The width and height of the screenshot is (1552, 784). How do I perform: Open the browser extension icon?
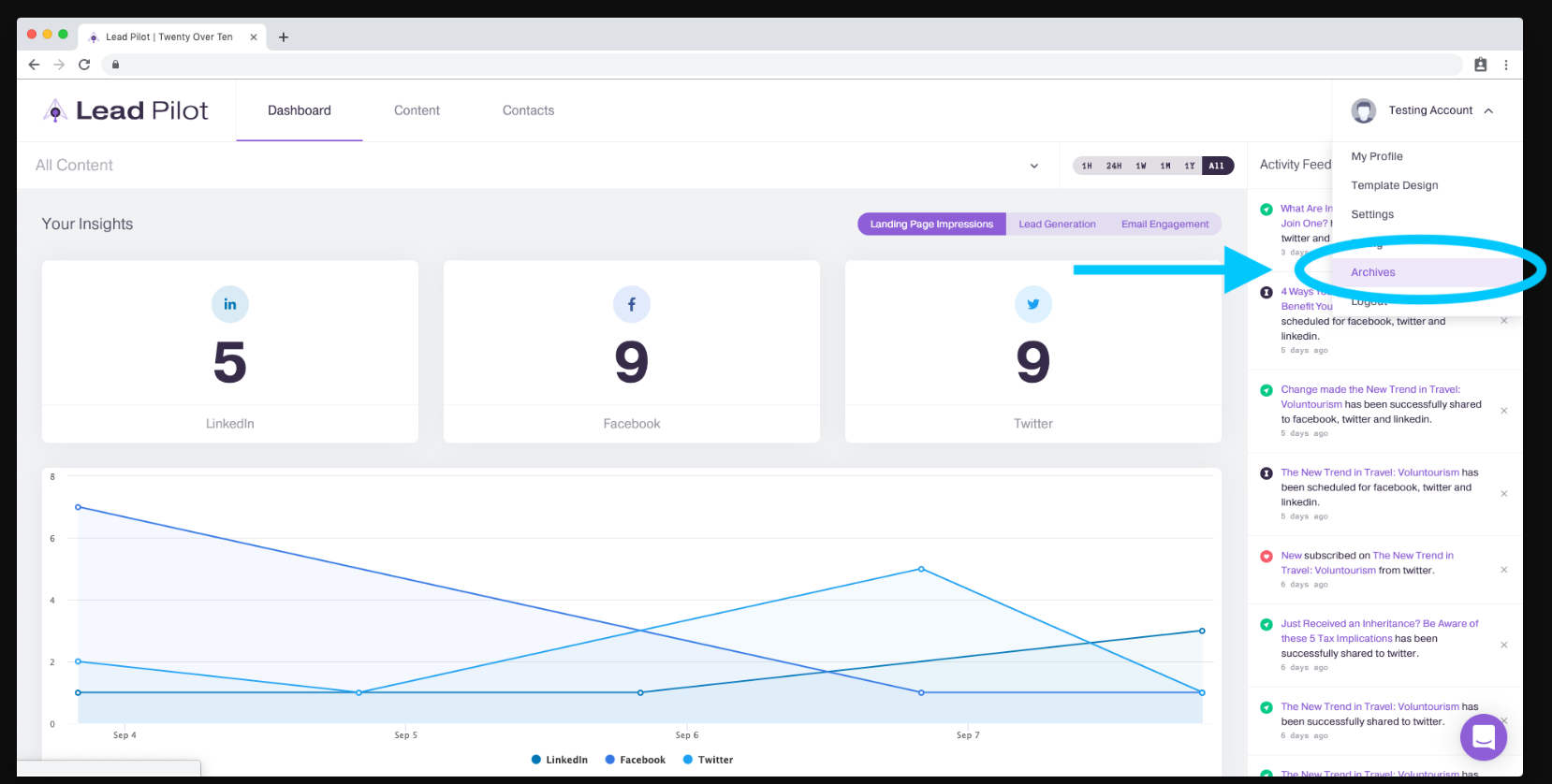click(x=1481, y=65)
